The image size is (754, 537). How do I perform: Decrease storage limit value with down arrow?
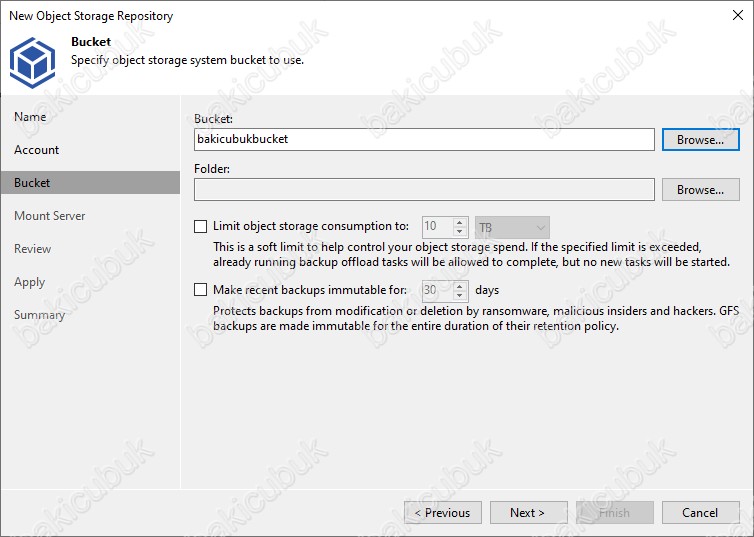pos(460,232)
